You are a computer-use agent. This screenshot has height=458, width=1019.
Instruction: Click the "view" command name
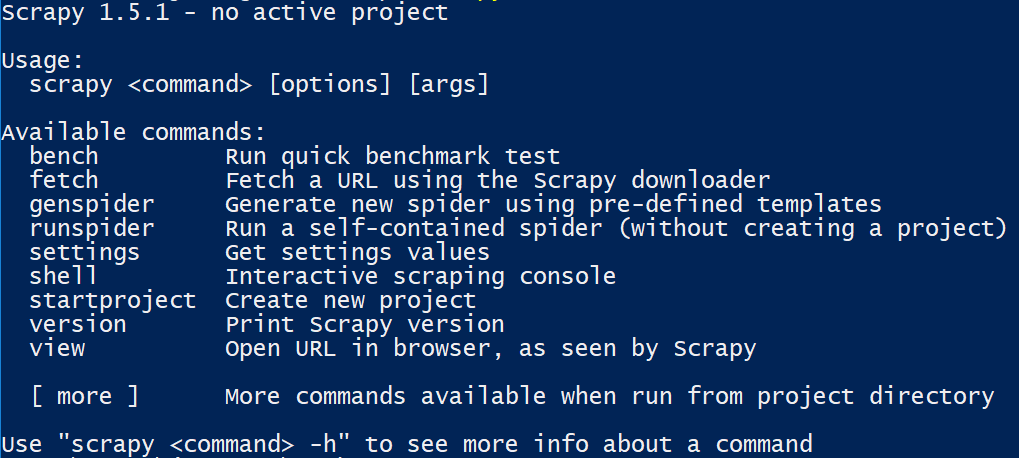click(x=57, y=348)
